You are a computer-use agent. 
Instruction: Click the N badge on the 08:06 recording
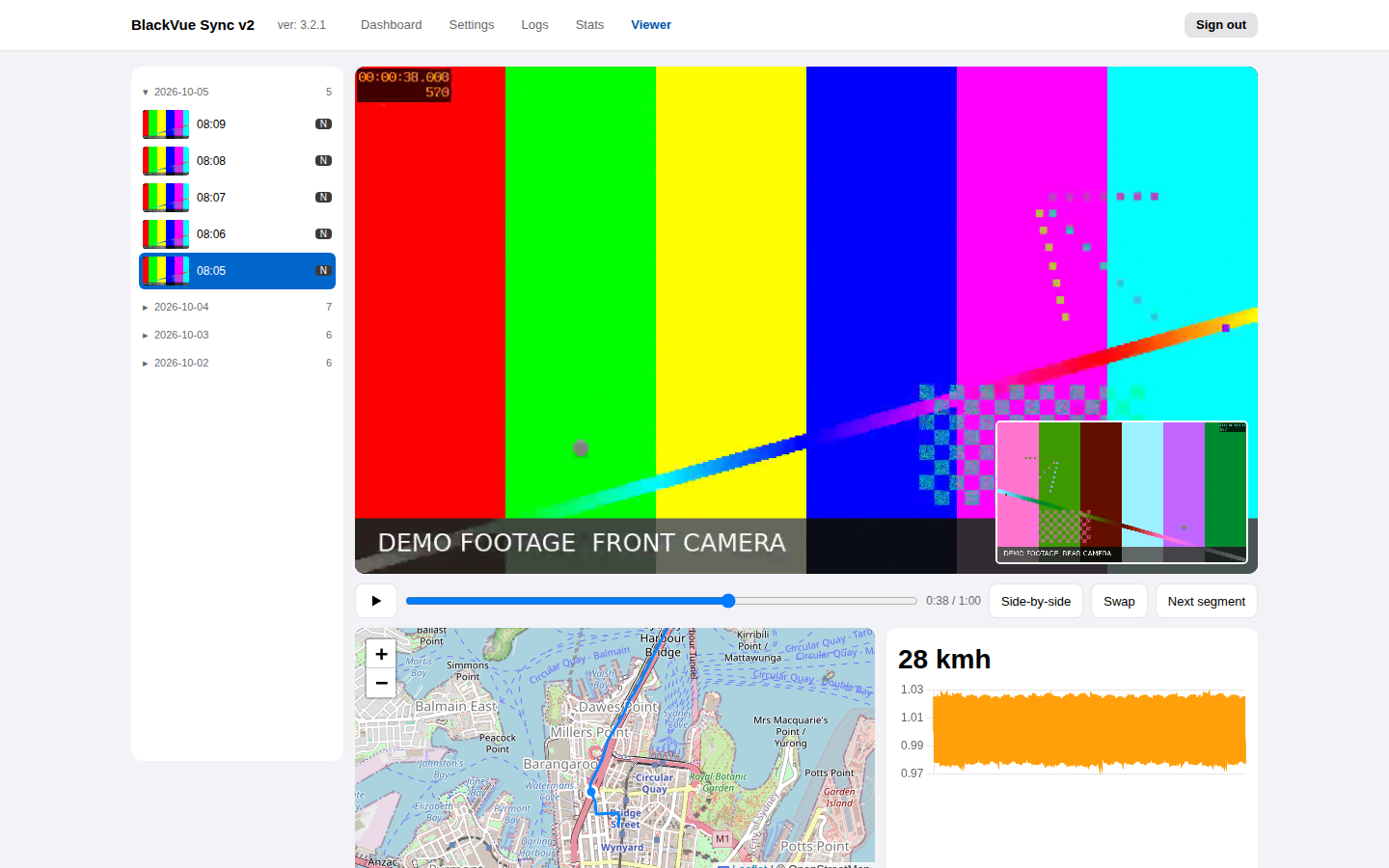point(324,234)
